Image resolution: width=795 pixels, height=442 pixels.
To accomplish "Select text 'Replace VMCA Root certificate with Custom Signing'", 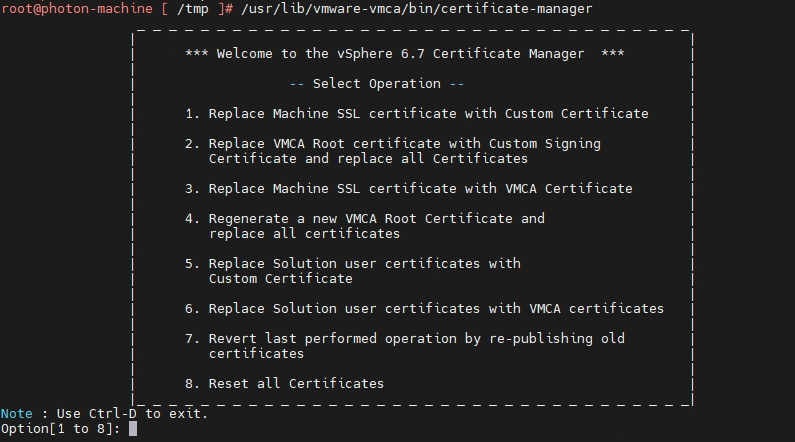I will [x=405, y=144].
